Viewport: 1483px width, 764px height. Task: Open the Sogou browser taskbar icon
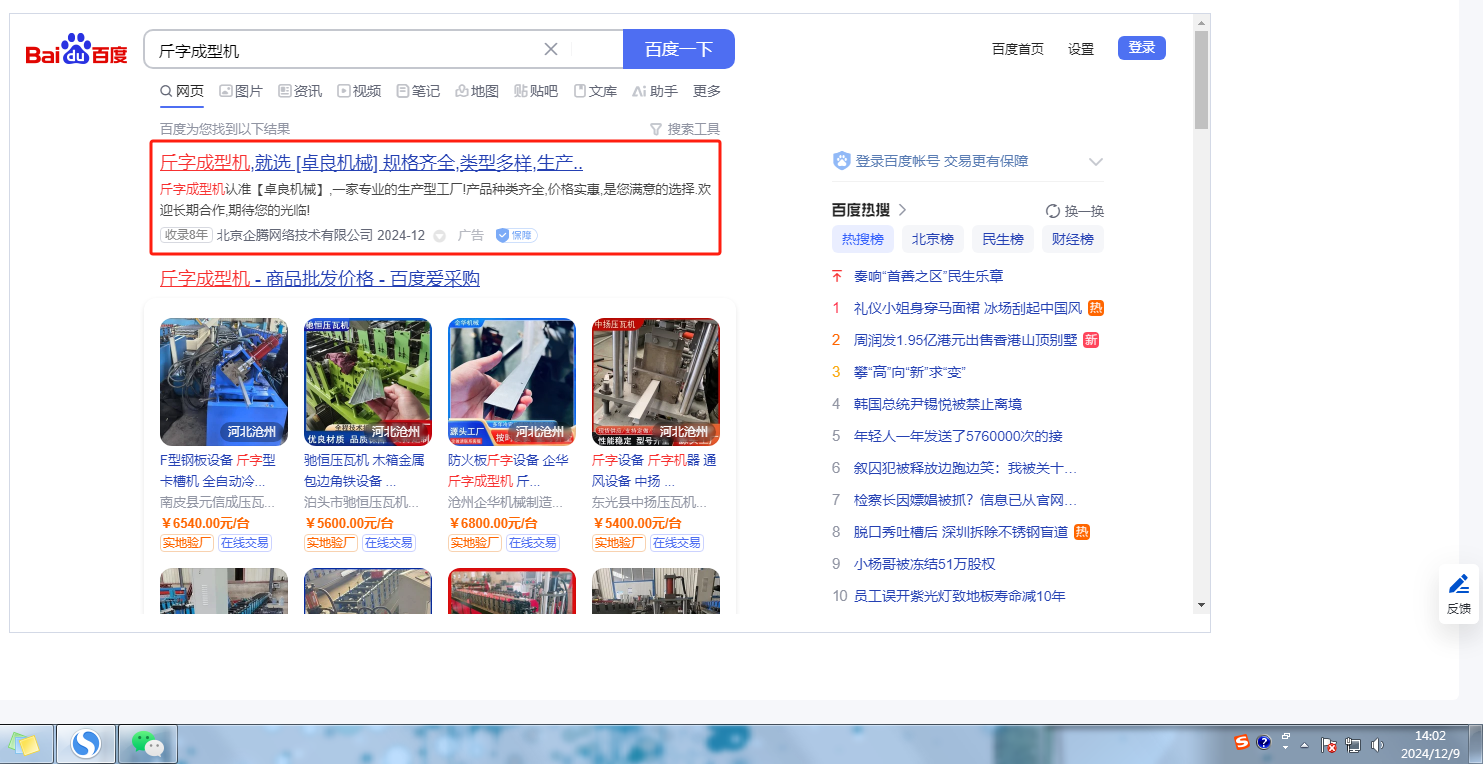pyautogui.click(x=88, y=744)
